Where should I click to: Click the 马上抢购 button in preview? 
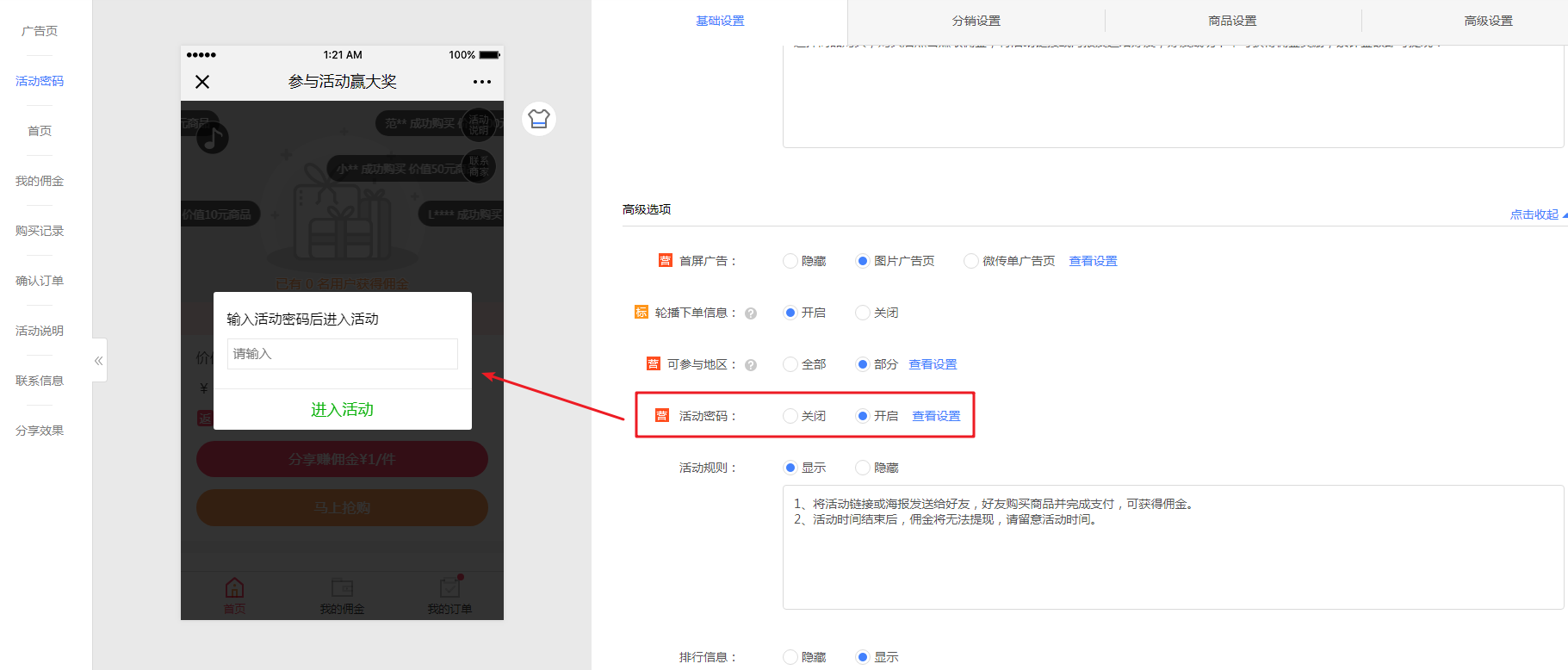tap(342, 508)
